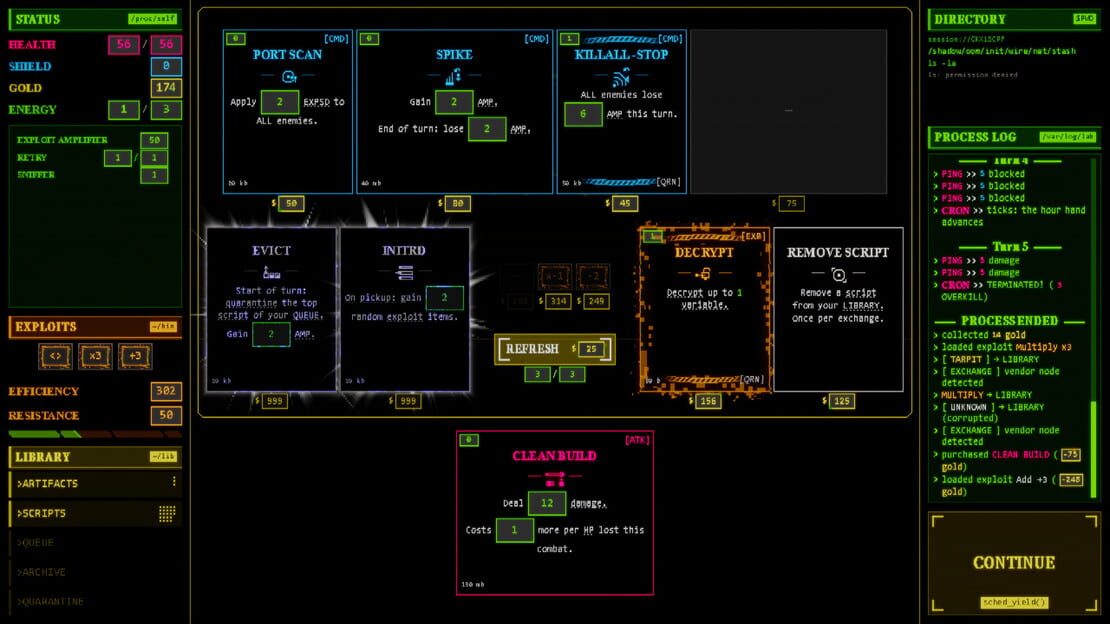Click the gold value 174 in Status

(x=166, y=88)
